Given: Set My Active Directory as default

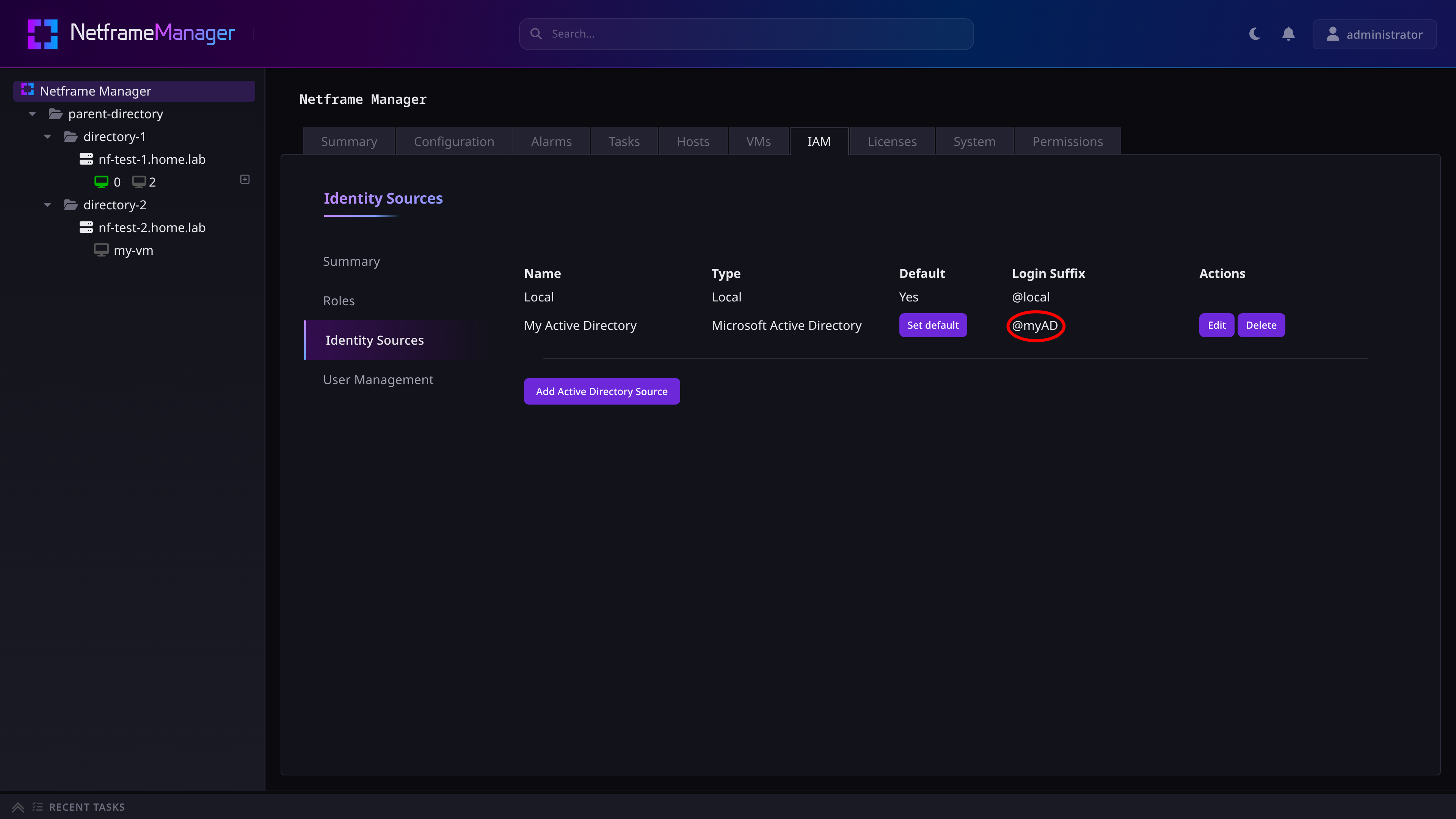Looking at the screenshot, I should click(933, 325).
